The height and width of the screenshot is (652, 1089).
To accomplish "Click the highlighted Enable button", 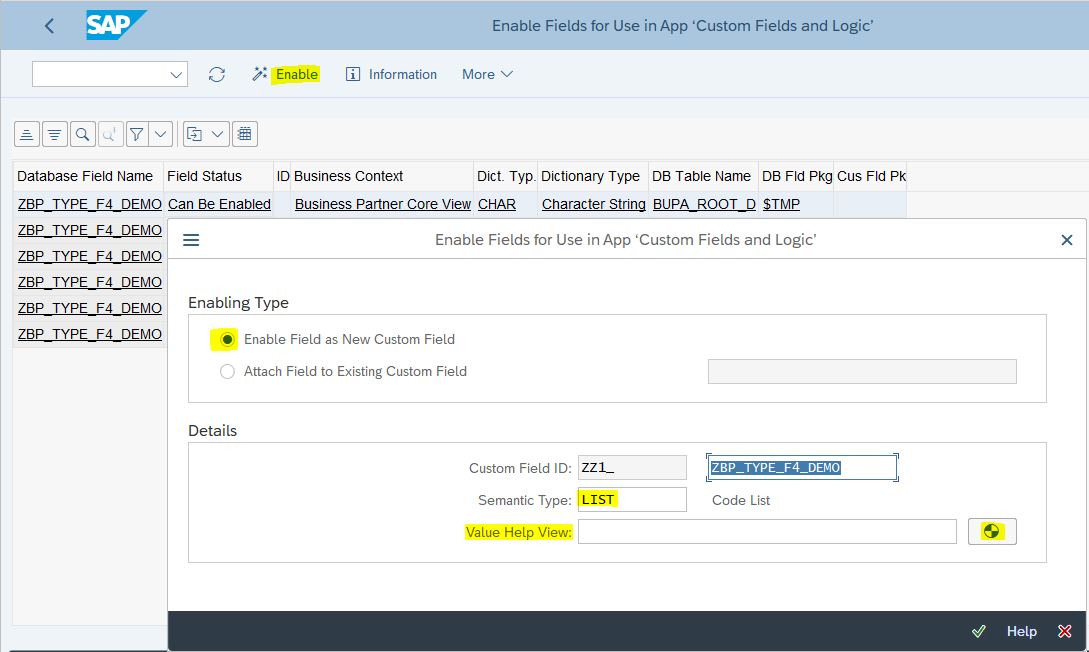I will pyautogui.click(x=295, y=73).
